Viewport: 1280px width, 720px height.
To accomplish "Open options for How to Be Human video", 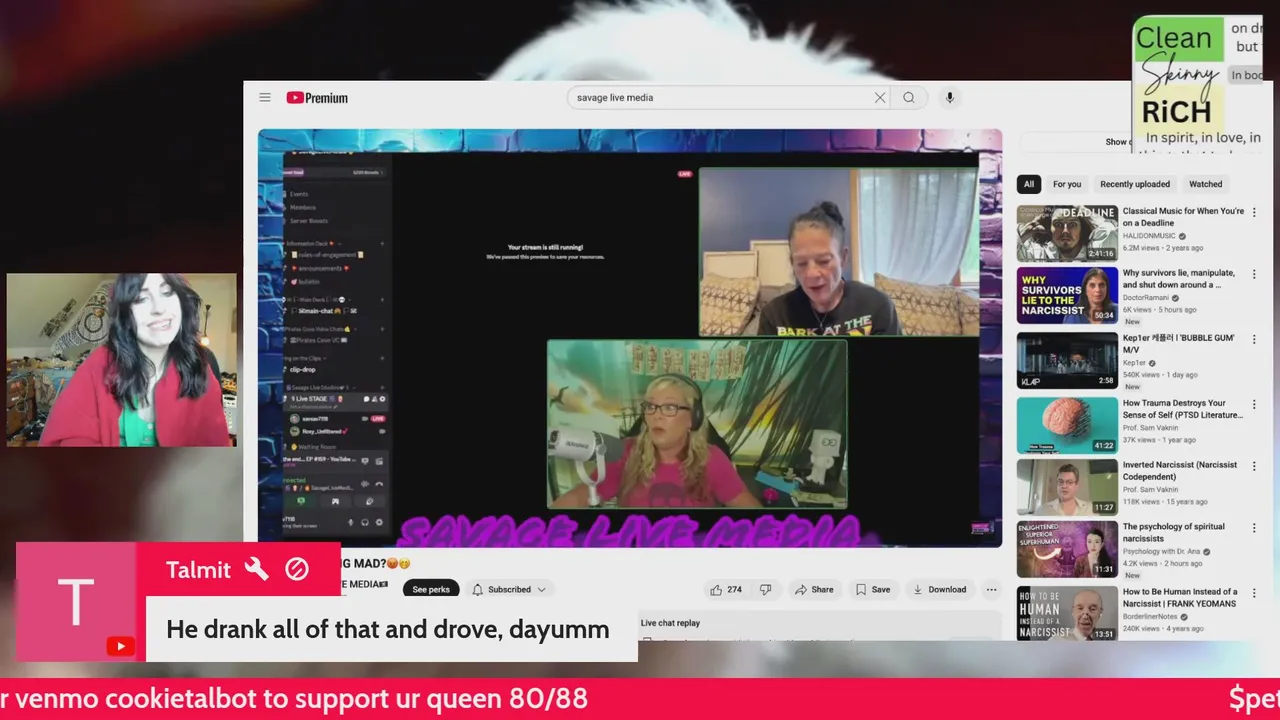I will 1254,592.
